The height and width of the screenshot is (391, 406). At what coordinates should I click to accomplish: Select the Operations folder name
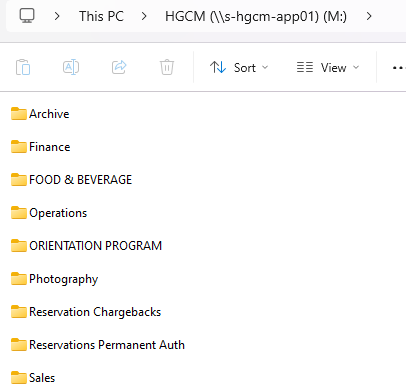coord(58,213)
